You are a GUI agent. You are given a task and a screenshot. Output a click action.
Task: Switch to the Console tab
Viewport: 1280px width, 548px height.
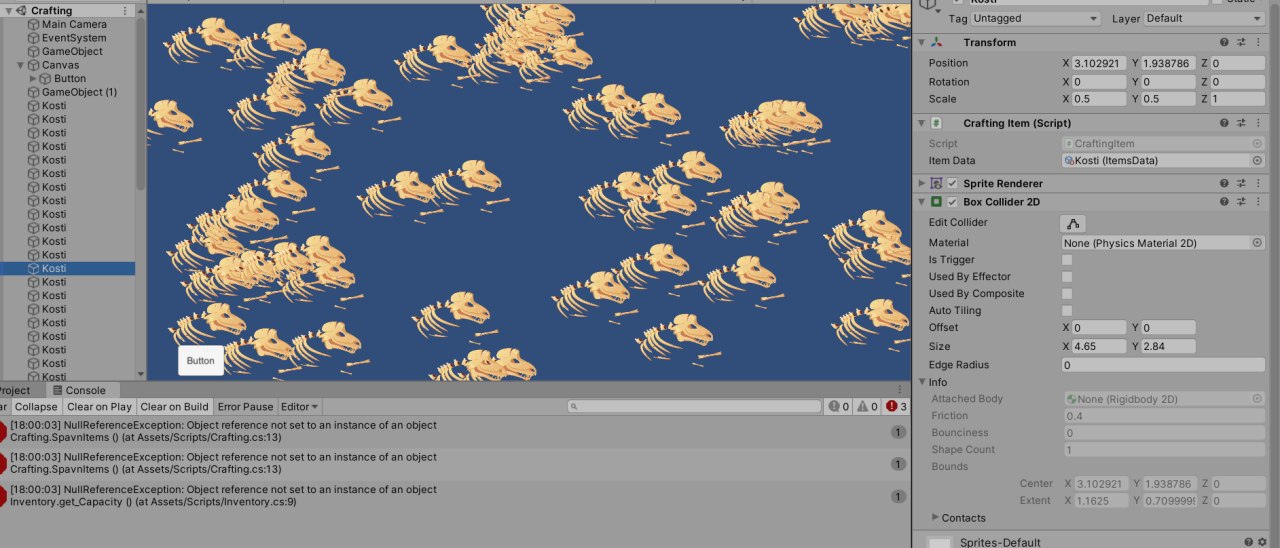pos(85,391)
